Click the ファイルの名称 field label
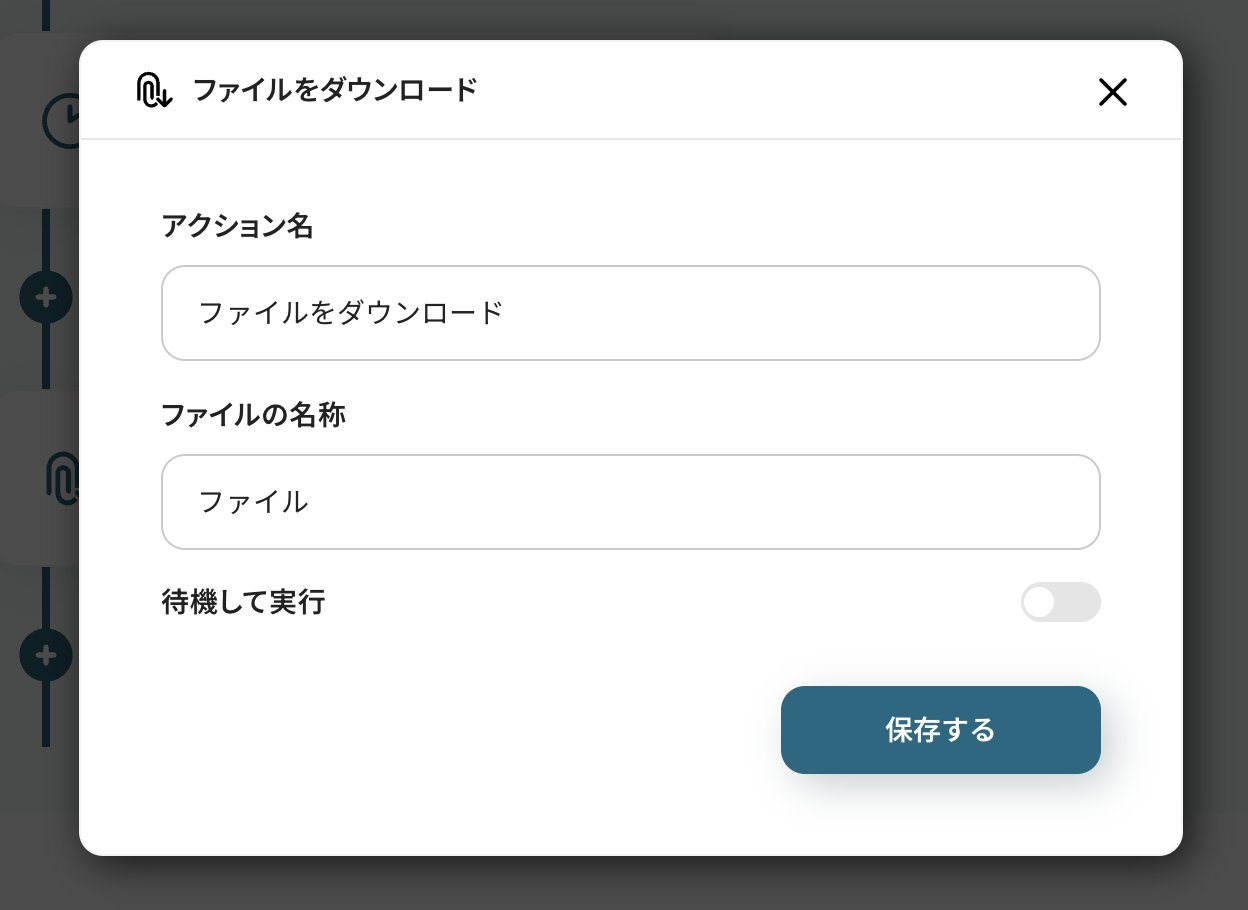This screenshot has height=910, width=1248. [253, 415]
